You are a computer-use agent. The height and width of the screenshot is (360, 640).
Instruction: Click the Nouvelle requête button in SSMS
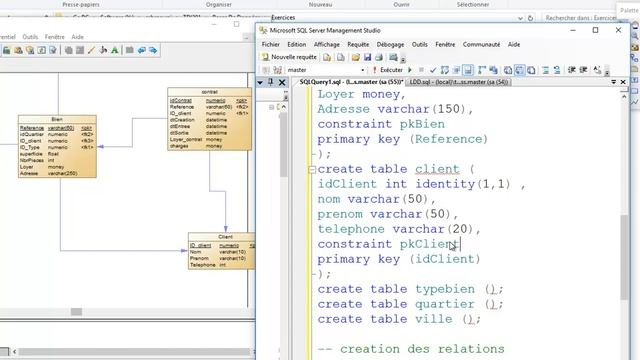pos(289,57)
